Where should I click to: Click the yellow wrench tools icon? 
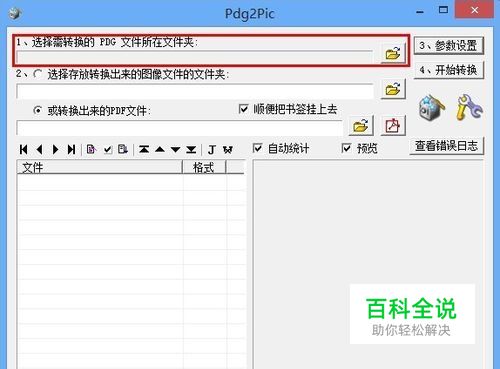[469, 107]
